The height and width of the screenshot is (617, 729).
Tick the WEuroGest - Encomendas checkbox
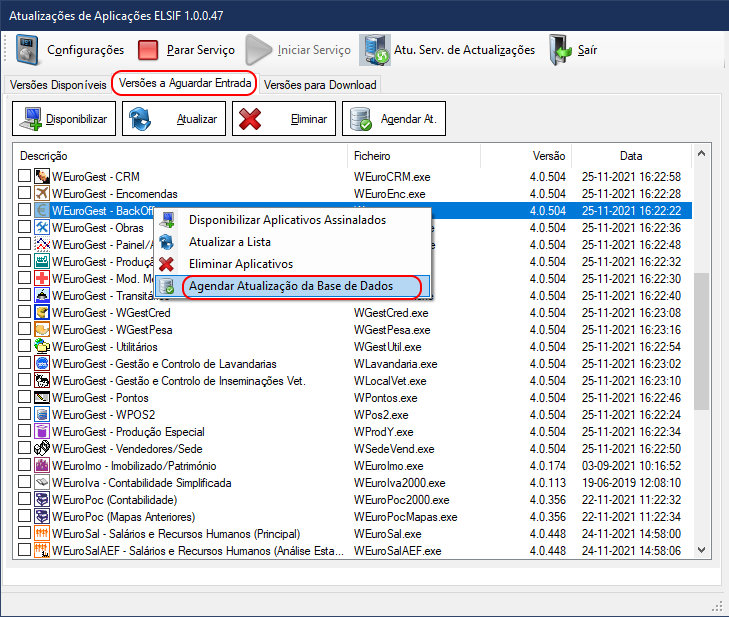25,193
